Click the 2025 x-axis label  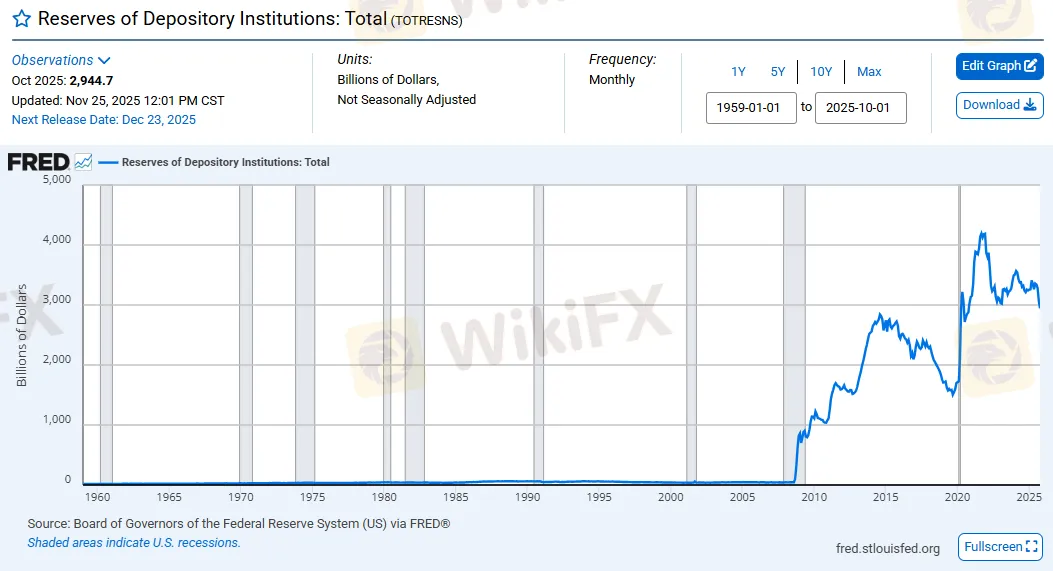coord(1029,497)
